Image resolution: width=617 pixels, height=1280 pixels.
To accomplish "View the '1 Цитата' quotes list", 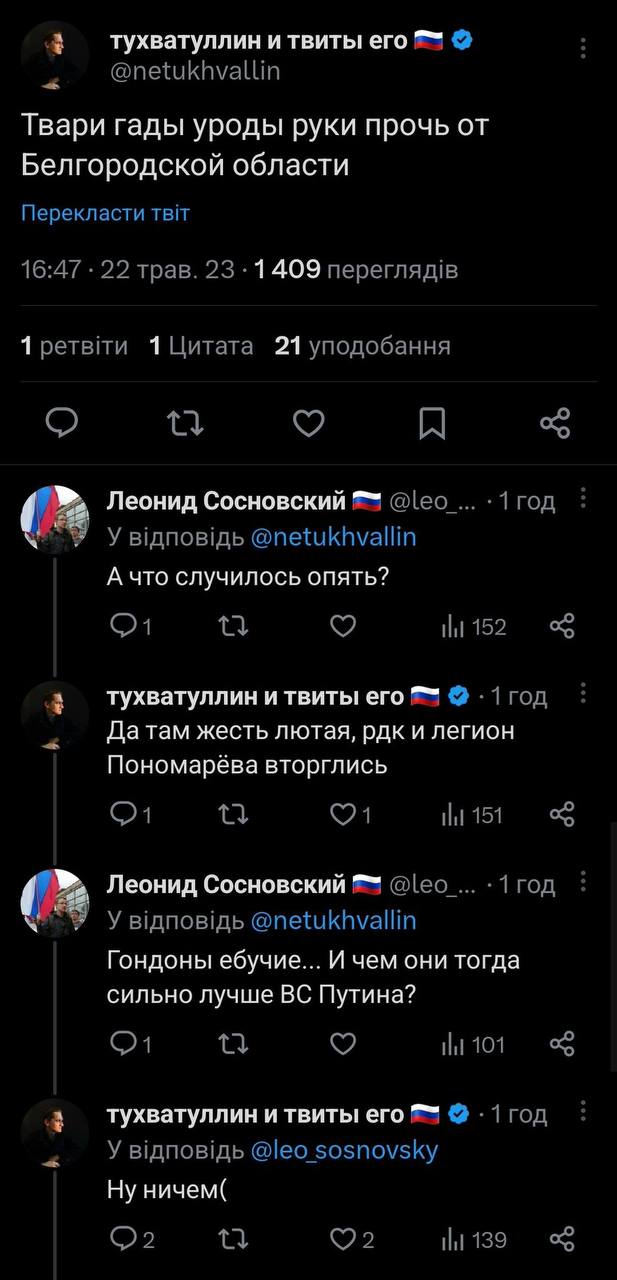I will click(201, 346).
